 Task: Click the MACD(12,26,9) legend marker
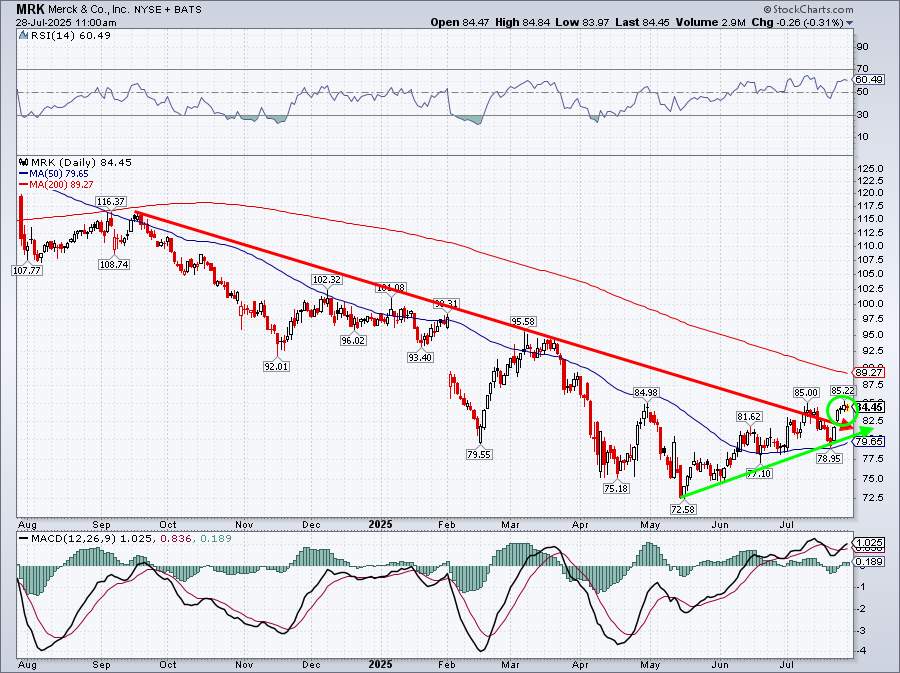[x=24, y=541]
